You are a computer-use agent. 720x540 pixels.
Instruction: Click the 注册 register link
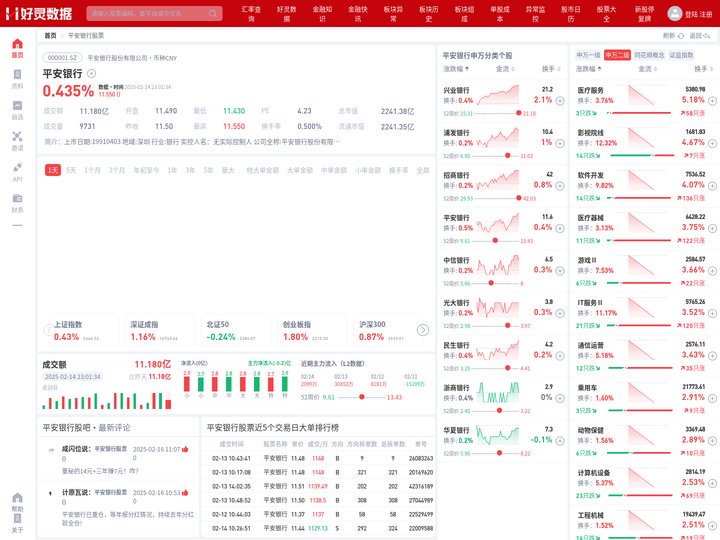[x=706, y=14]
